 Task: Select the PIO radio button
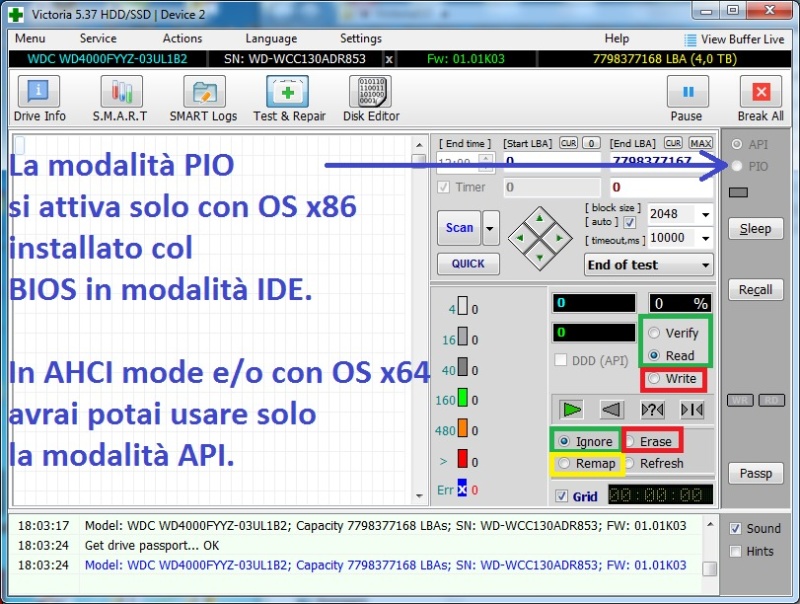737,166
